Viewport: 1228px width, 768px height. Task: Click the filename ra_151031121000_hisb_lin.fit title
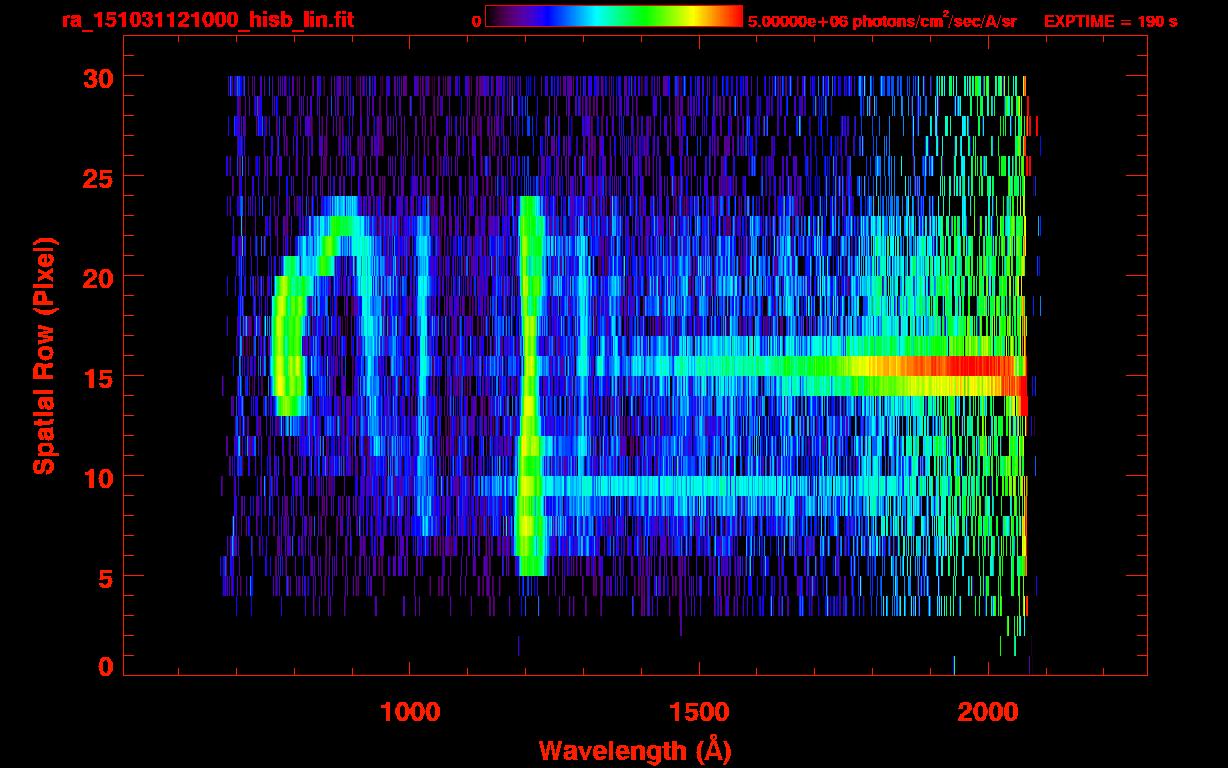coord(208,20)
